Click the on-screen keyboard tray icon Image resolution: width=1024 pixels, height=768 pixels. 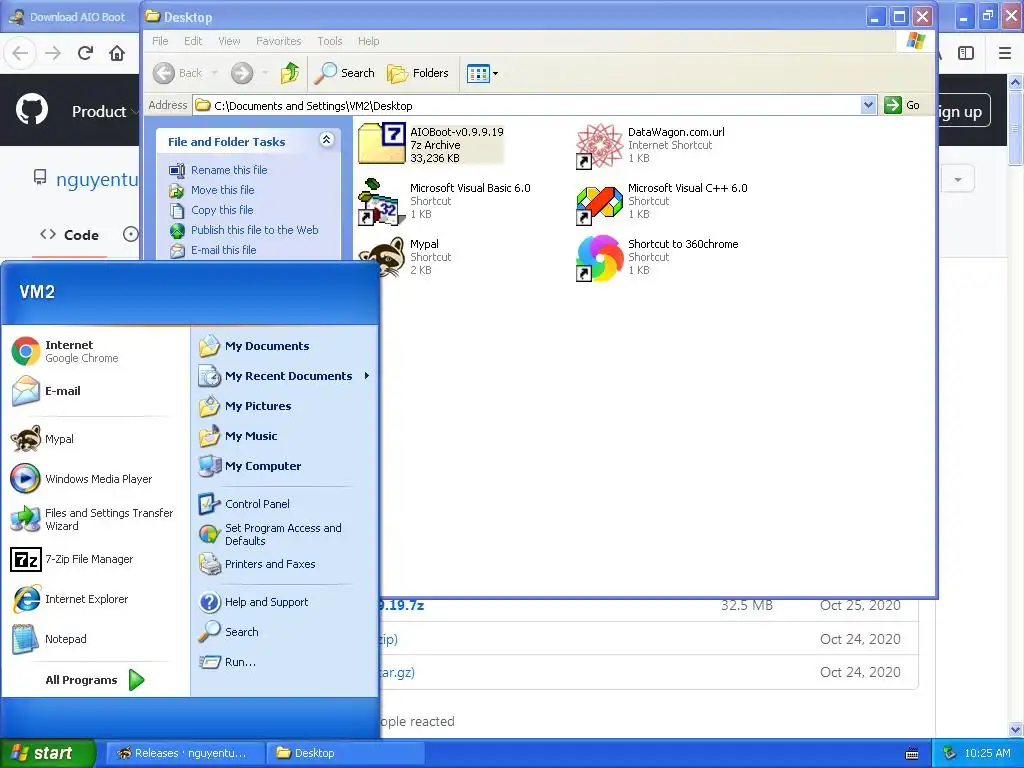pyautogui.click(x=912, y=754)
